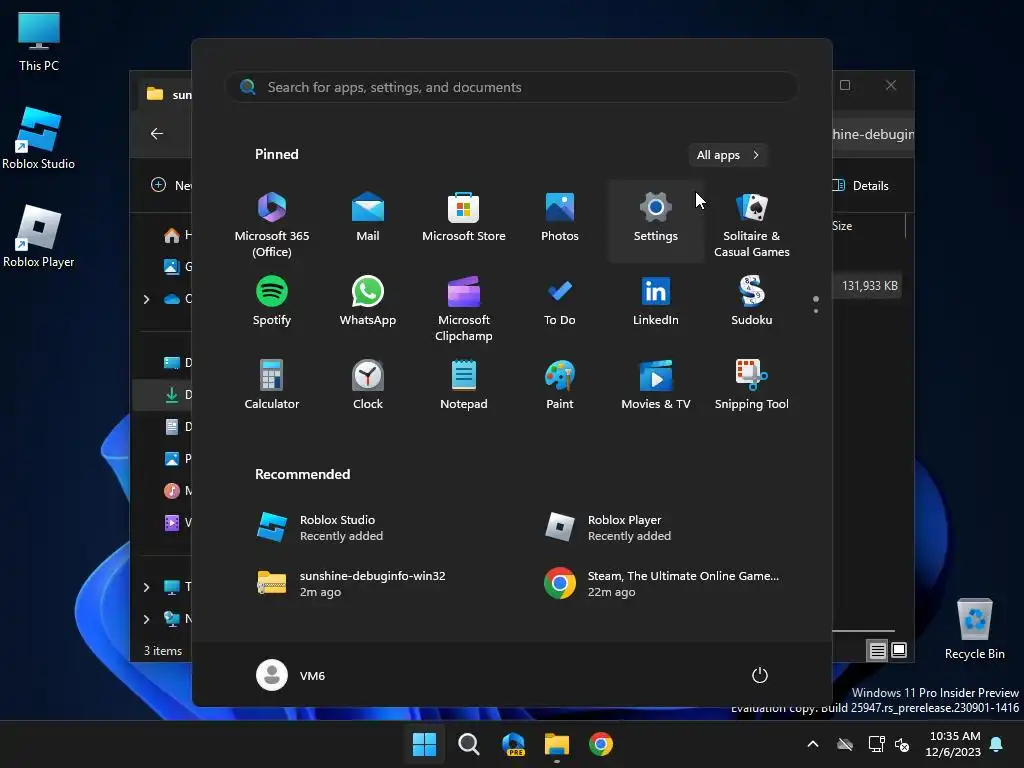The image size is (1024, 768).
Task: Open the Clock app
Action: coord(368,384)
